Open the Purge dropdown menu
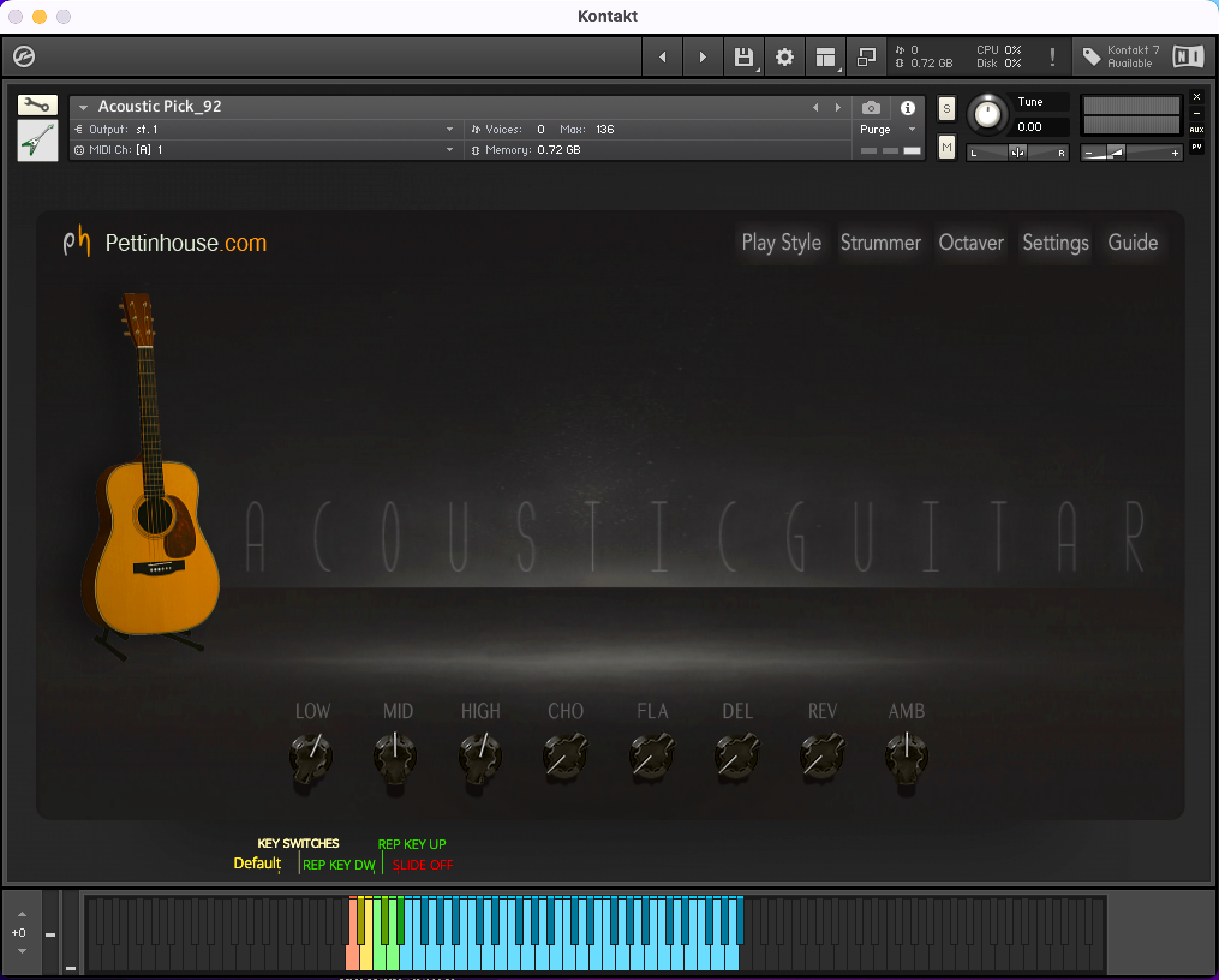The image size is (1219, 980). (x=888, y=129)
